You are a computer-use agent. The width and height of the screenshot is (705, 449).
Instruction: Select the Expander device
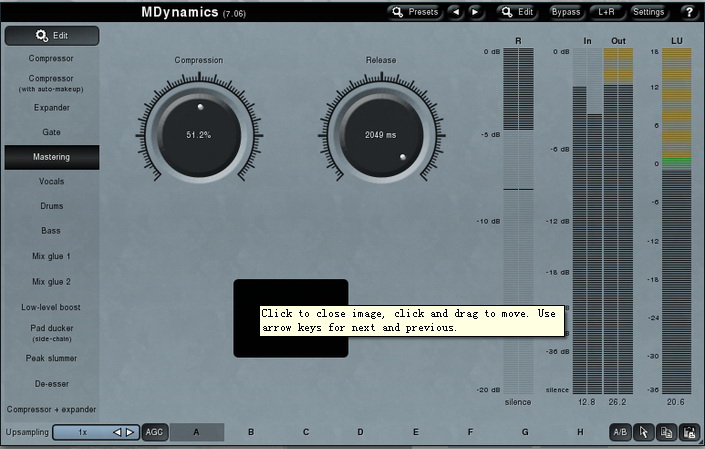[51, 108]
